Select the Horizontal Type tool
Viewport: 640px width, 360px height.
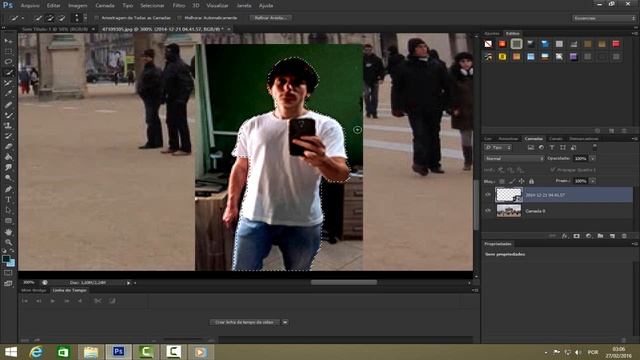(x=8, y=200)
